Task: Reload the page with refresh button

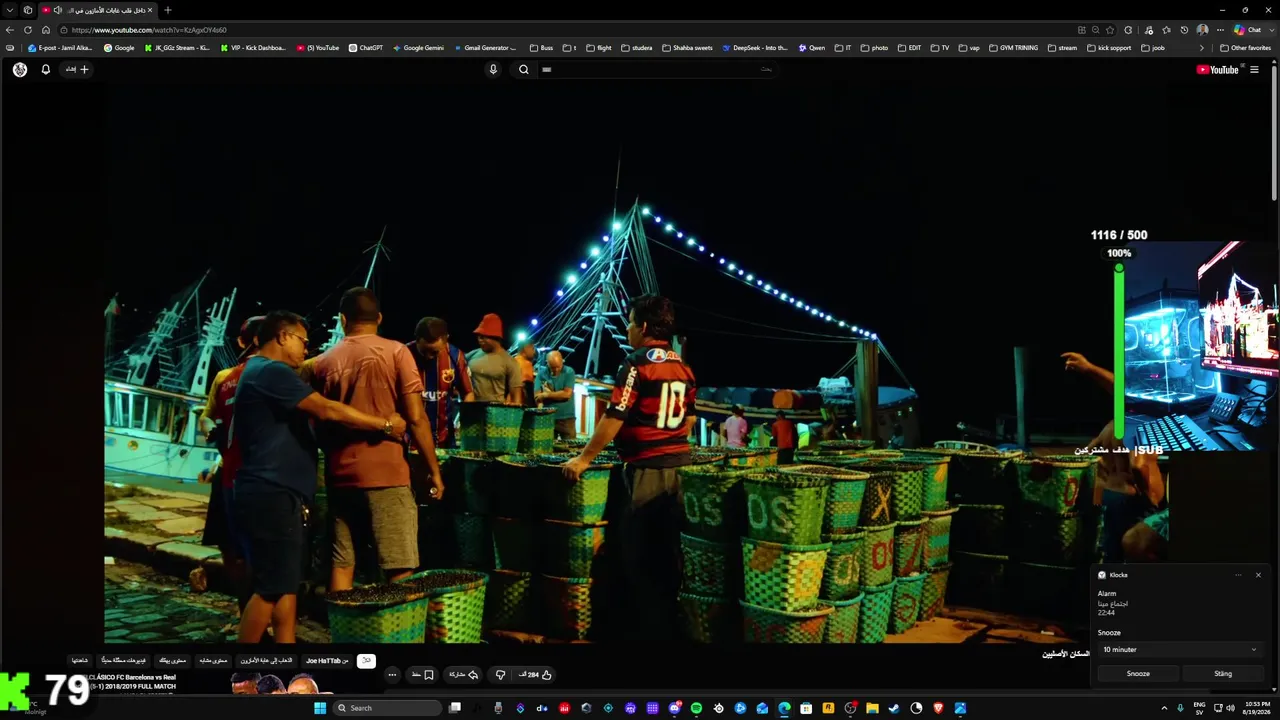Action: click(28, 30)
